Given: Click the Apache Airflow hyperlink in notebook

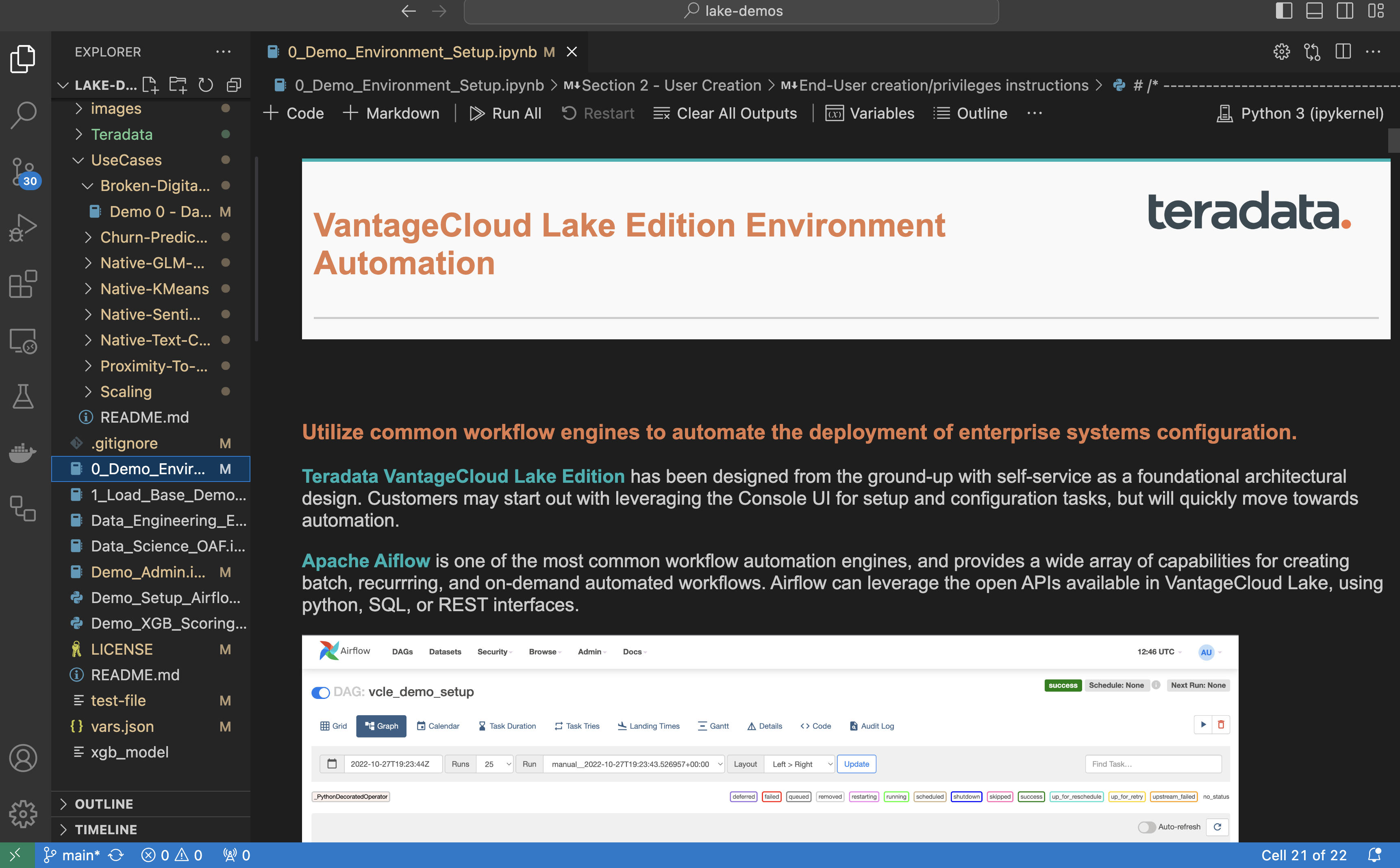Looking at the screenshot, I should (365, 560).
